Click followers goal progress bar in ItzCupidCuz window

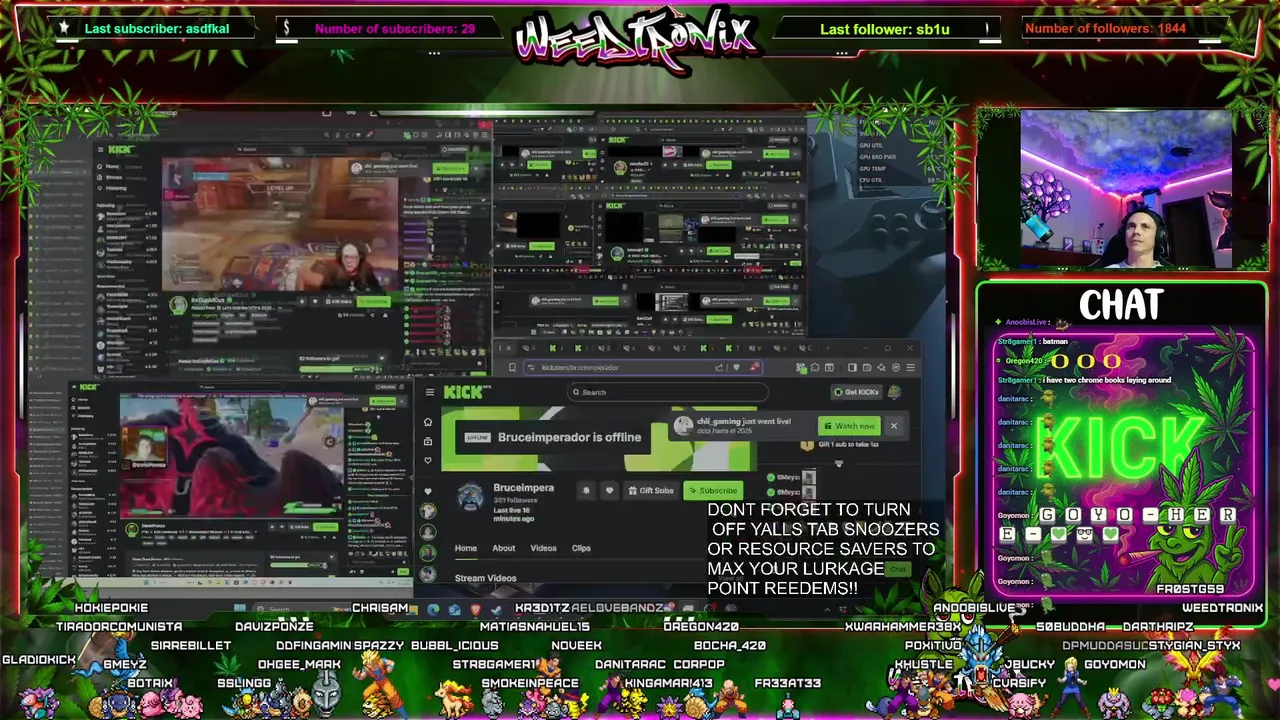pos(341,369)
